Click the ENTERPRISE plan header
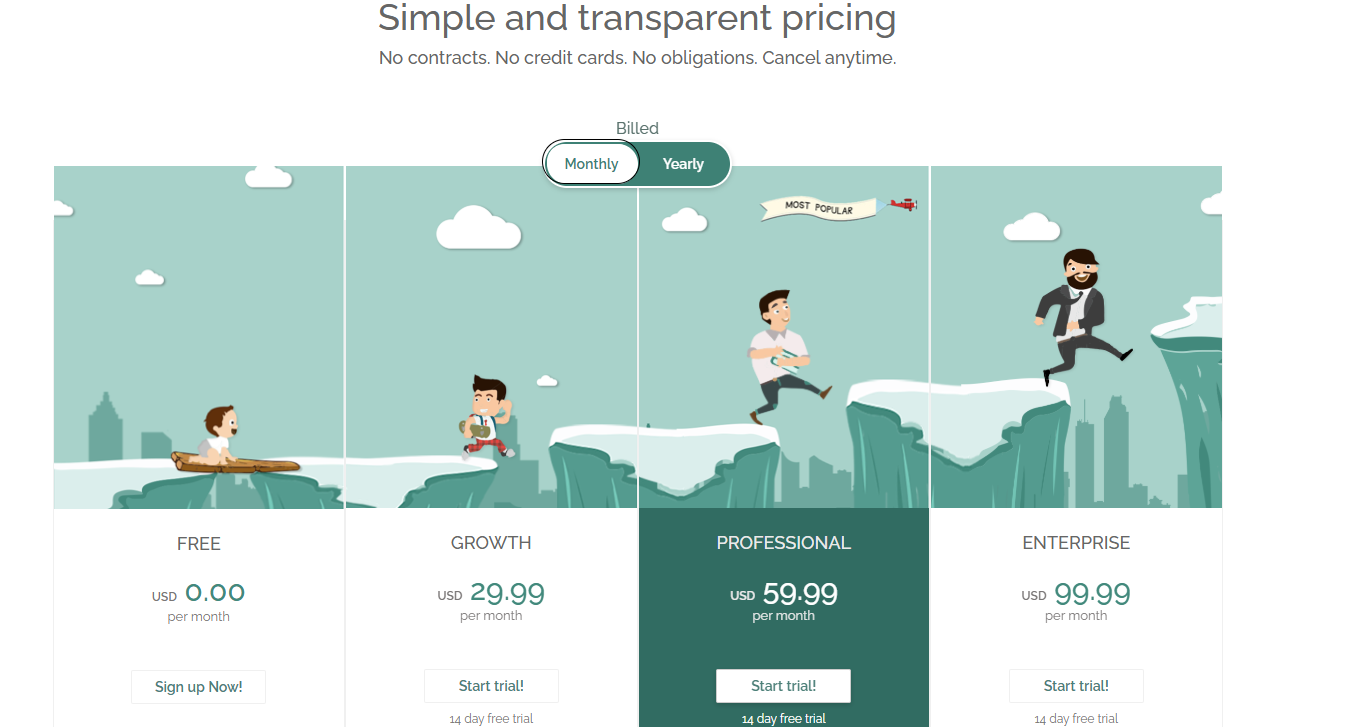This screenshot has width=1355, height=727. click(1076, 542)
